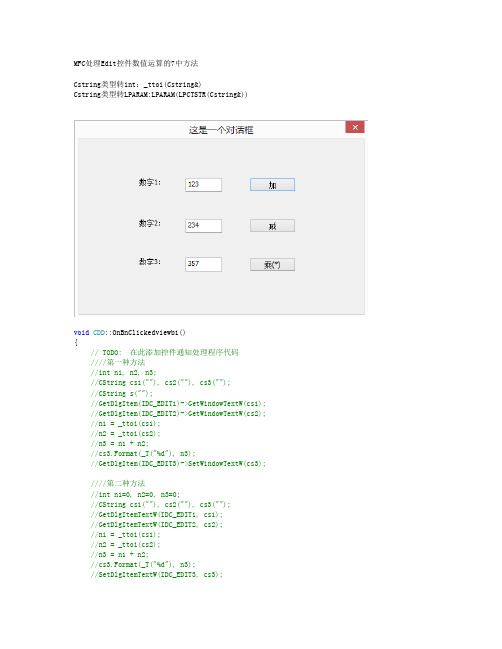Focus the 数字1 field containing 123
The image size is (502, 649).
pos(203,185)
